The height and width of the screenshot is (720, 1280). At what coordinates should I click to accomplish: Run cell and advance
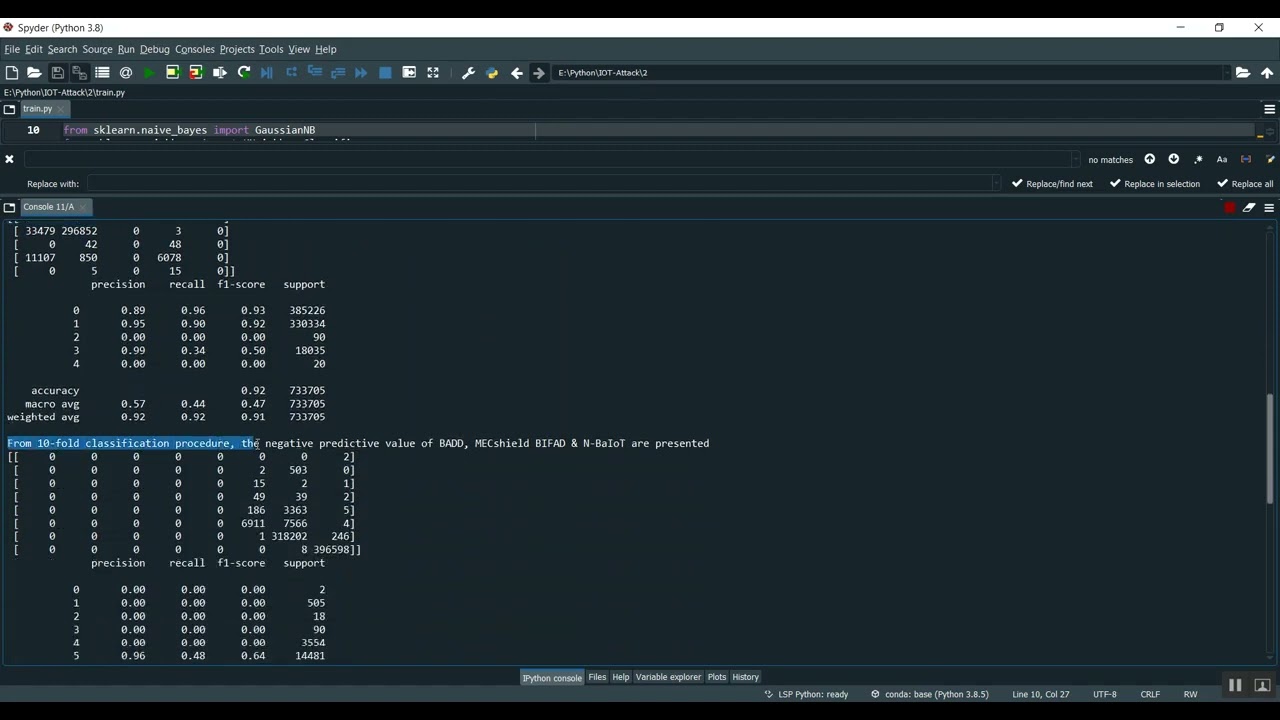196,73
